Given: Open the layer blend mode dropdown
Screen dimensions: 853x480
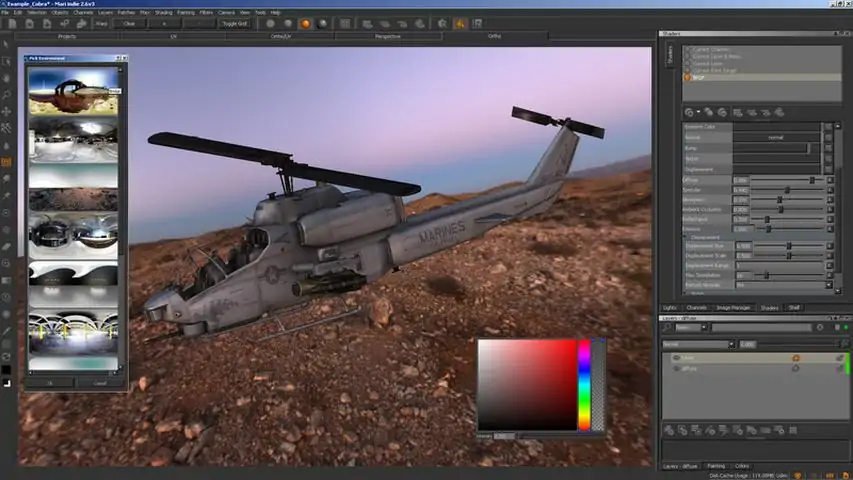Looking at the screenshot, I should click(x=697, y=344).
